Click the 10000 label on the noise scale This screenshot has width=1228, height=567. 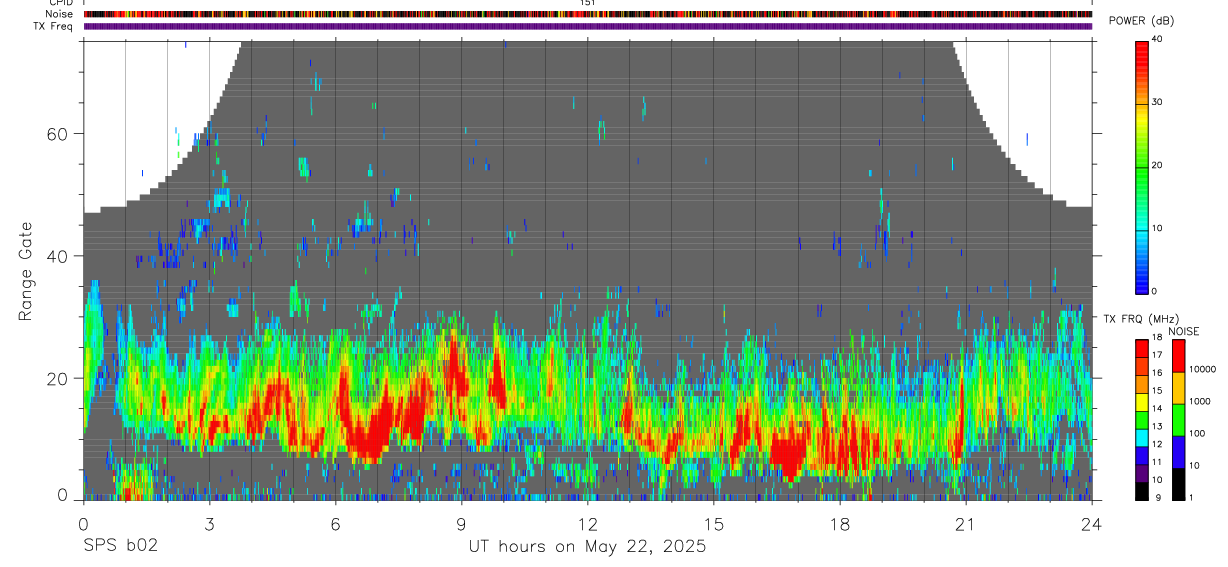click(x=1206, y=369)
